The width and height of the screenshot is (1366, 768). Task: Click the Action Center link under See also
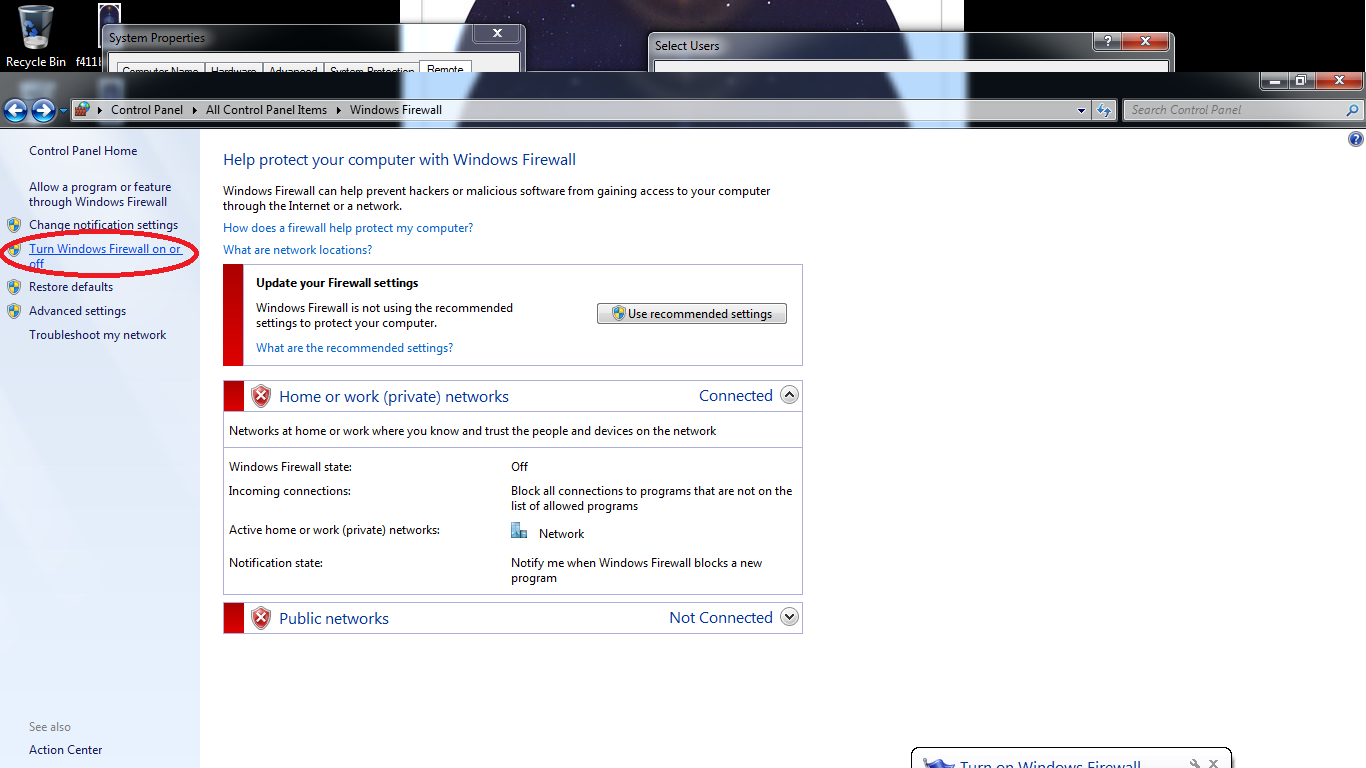coord(65,749)
